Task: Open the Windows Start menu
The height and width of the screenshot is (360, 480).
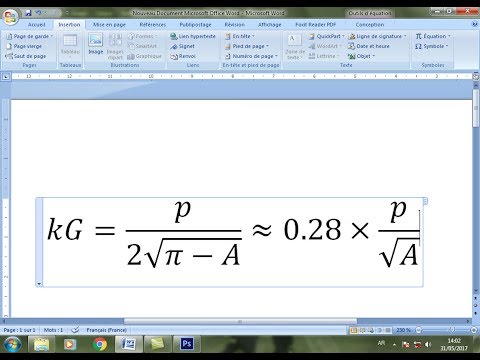Action: click(x=12, y=344)
